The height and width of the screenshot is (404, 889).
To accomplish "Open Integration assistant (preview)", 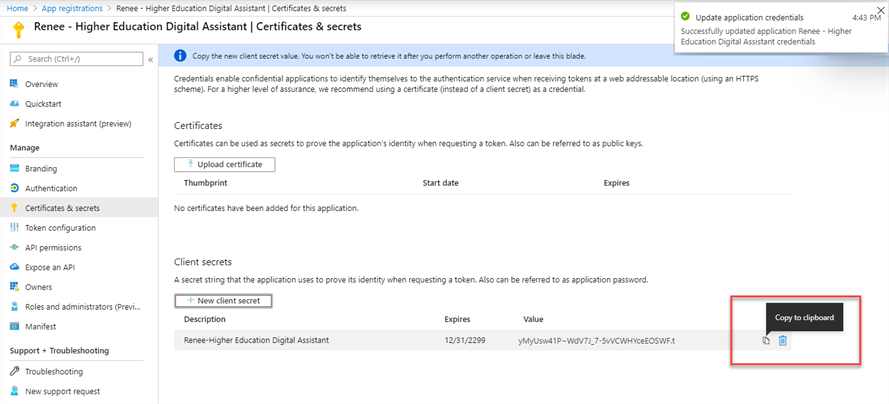I will [78, 124].
